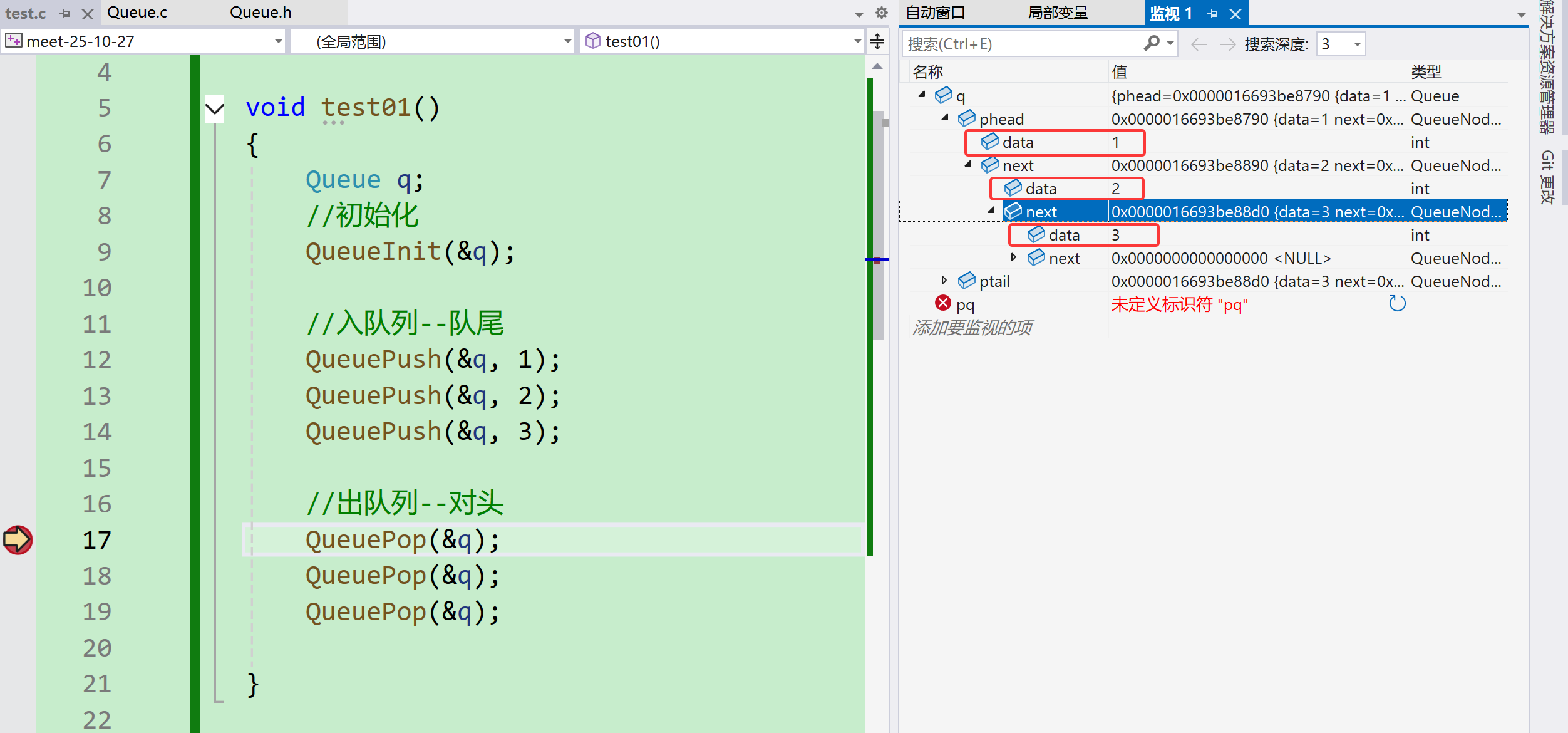Switch to the Queue.c tab
The image size is (1568, 733).
[x=137, y=13]
